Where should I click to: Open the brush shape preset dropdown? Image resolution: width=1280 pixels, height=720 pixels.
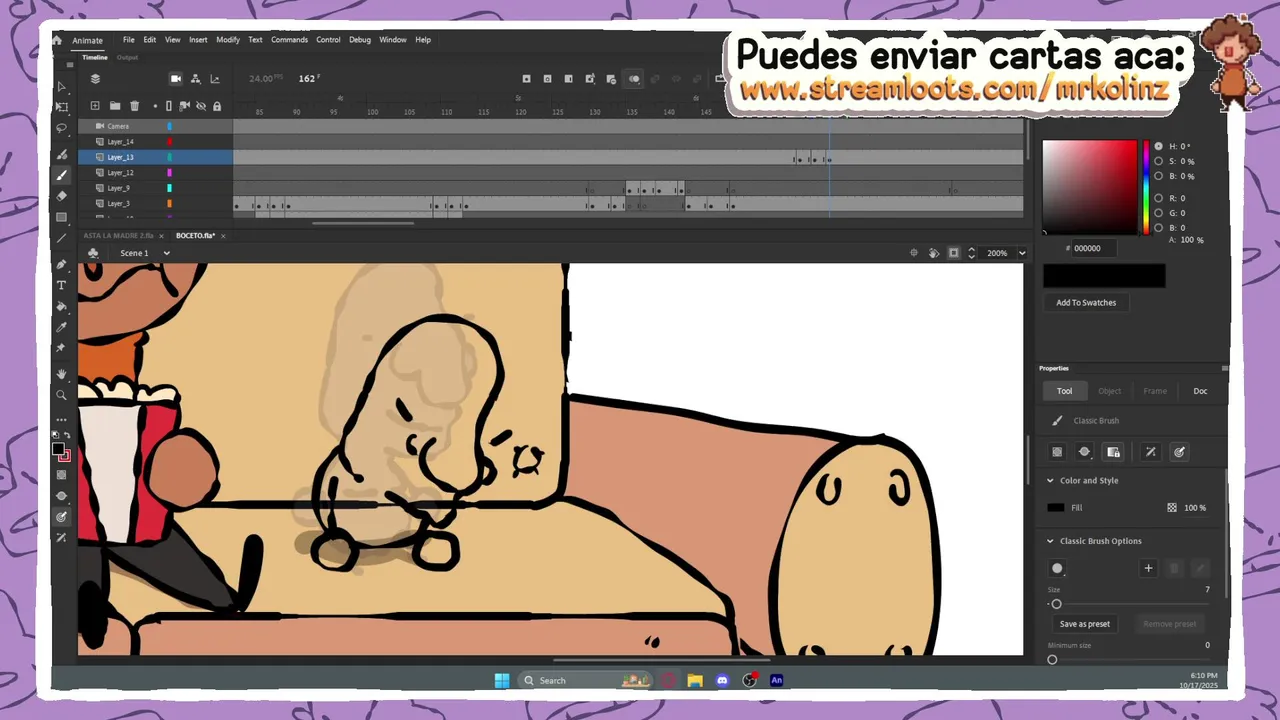[x=1057, y=568]
